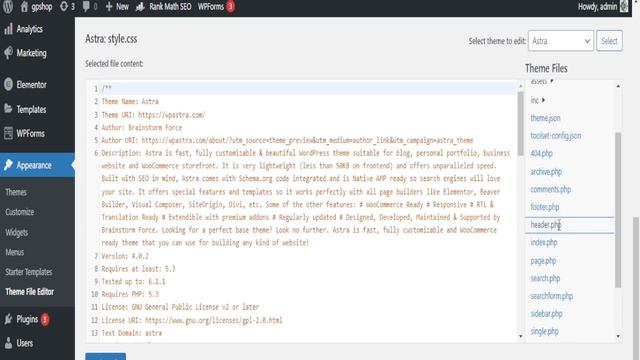
Task: Click the WPForms sidebar icon
Action: coord(8,133)
